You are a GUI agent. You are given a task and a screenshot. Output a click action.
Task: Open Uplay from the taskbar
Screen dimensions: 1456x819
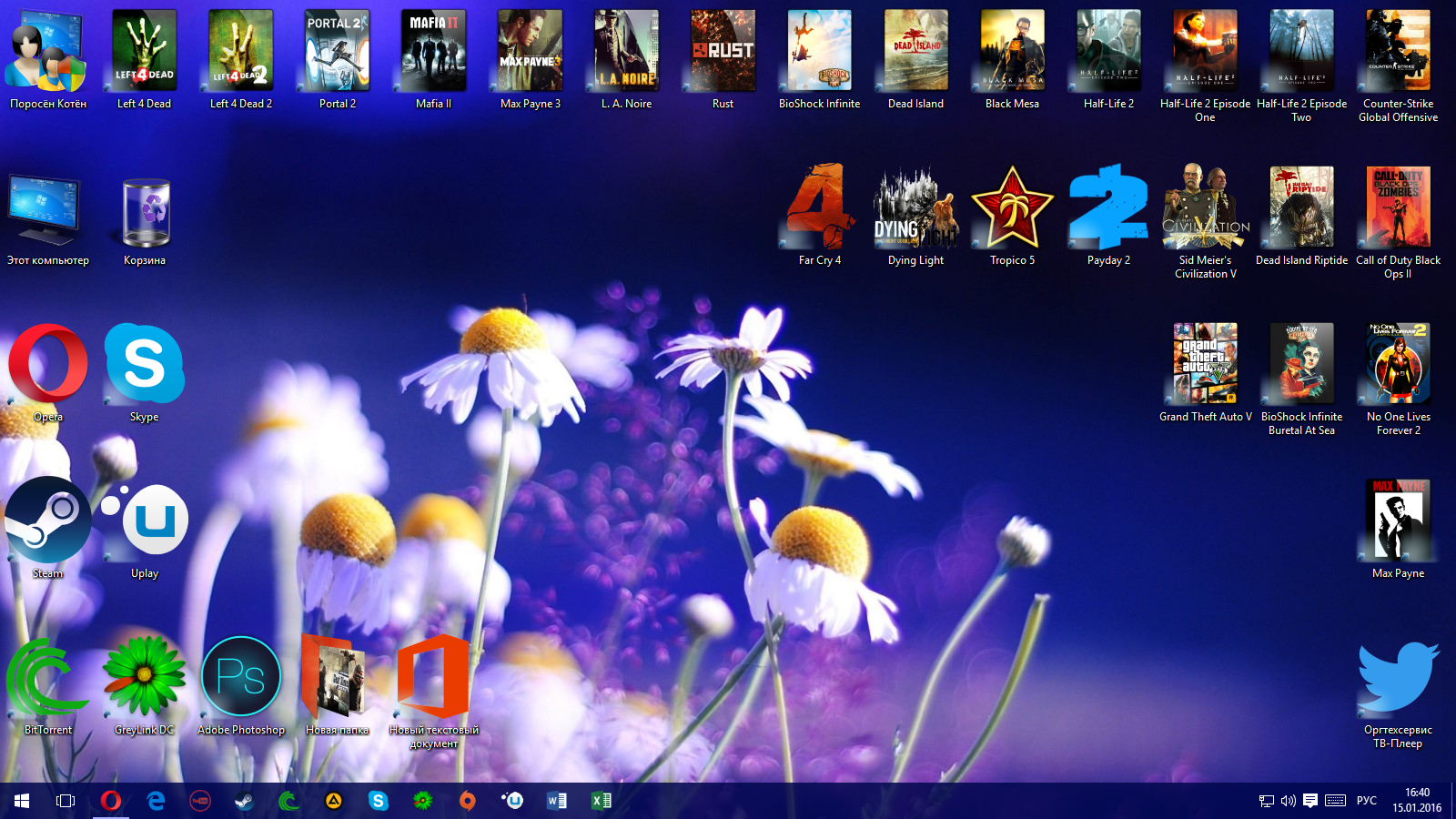click(x=511, y=801)
